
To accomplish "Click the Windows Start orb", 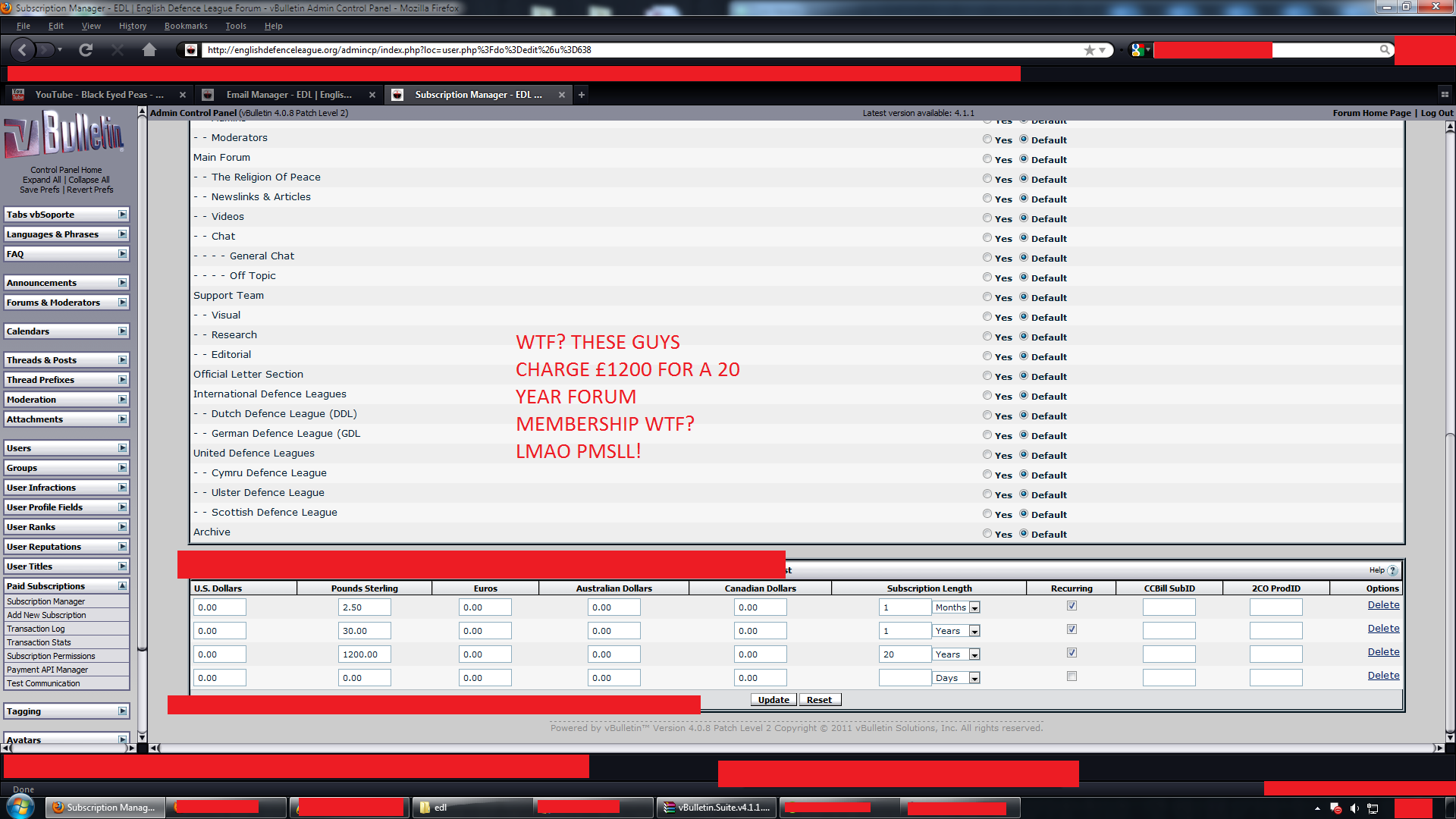I will (20, 807).
